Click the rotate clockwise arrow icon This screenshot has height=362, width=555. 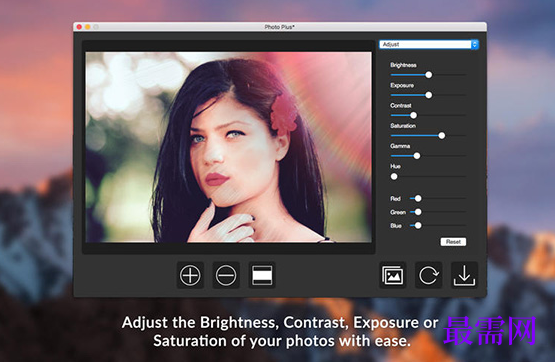(x=428, y=275)
